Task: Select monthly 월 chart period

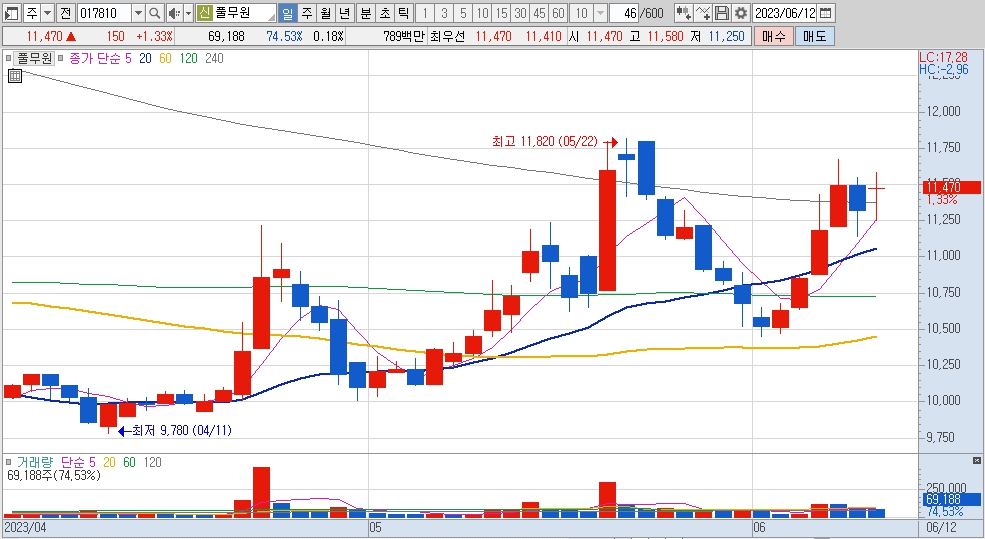Action: 325,13
